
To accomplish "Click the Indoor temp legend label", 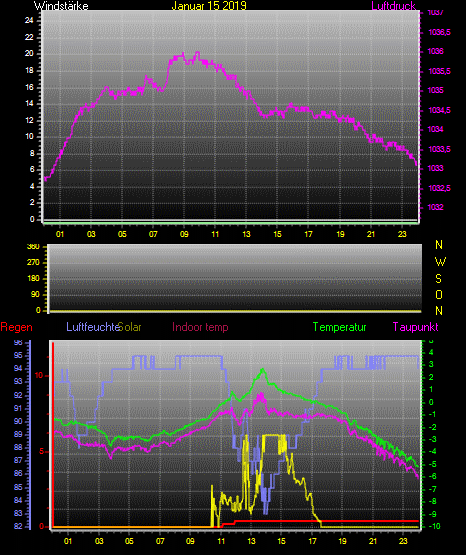I will tap(200, 327).
